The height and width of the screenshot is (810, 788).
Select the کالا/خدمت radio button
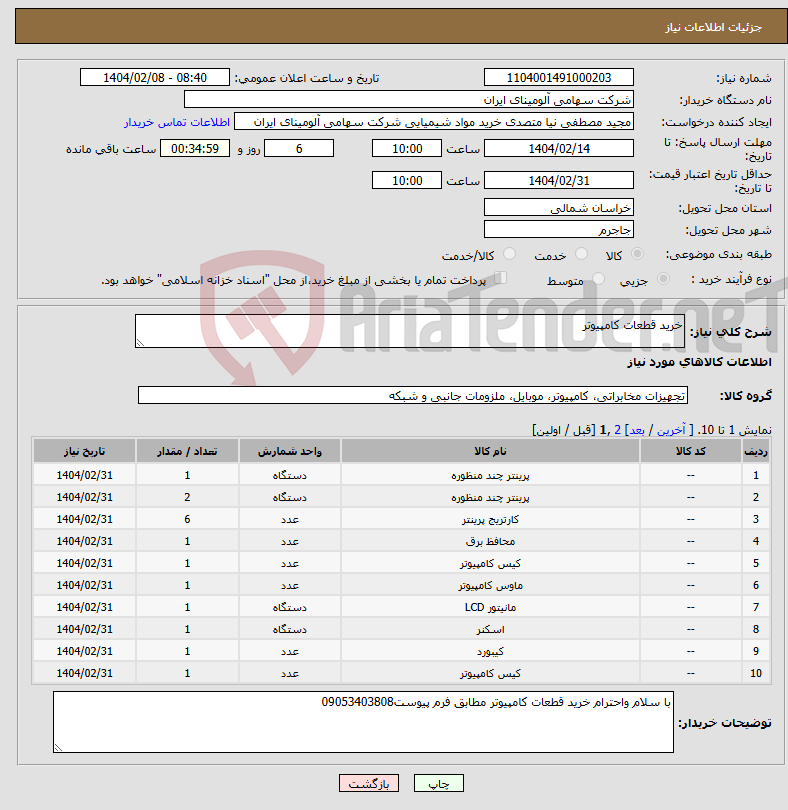click(509, 254)
